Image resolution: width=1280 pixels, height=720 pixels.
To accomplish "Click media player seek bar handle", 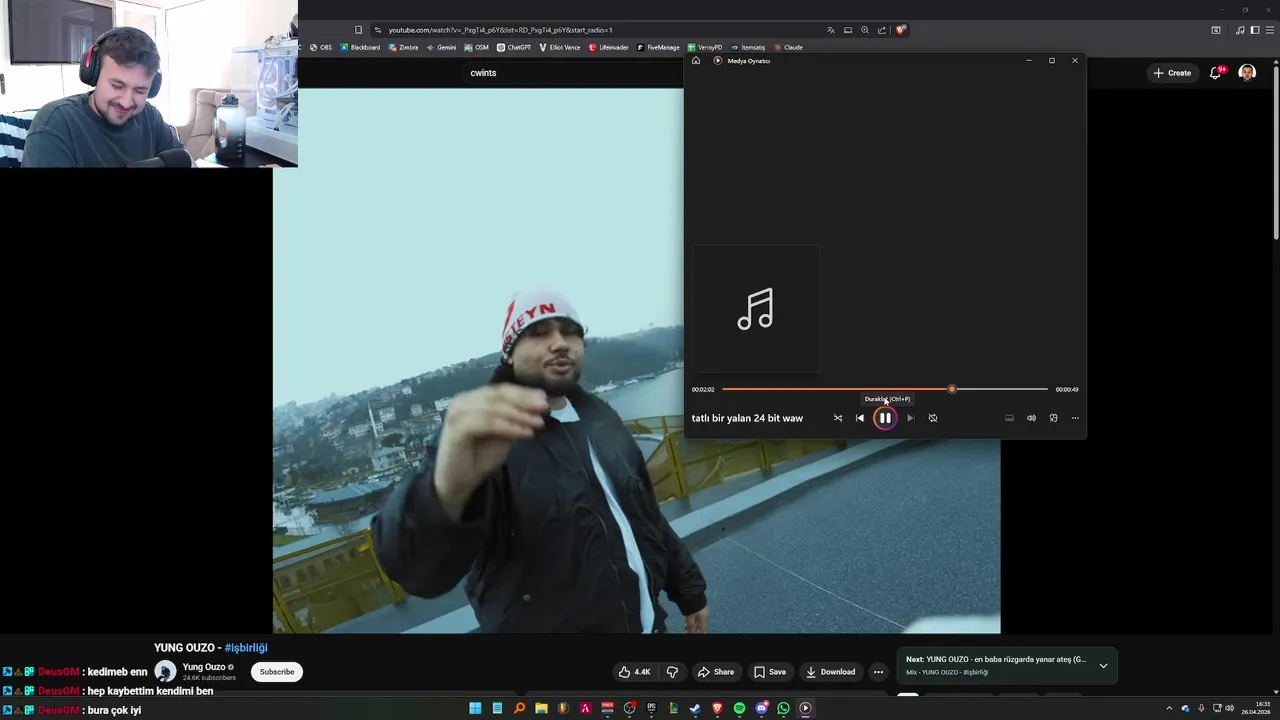I will (952, 389).
